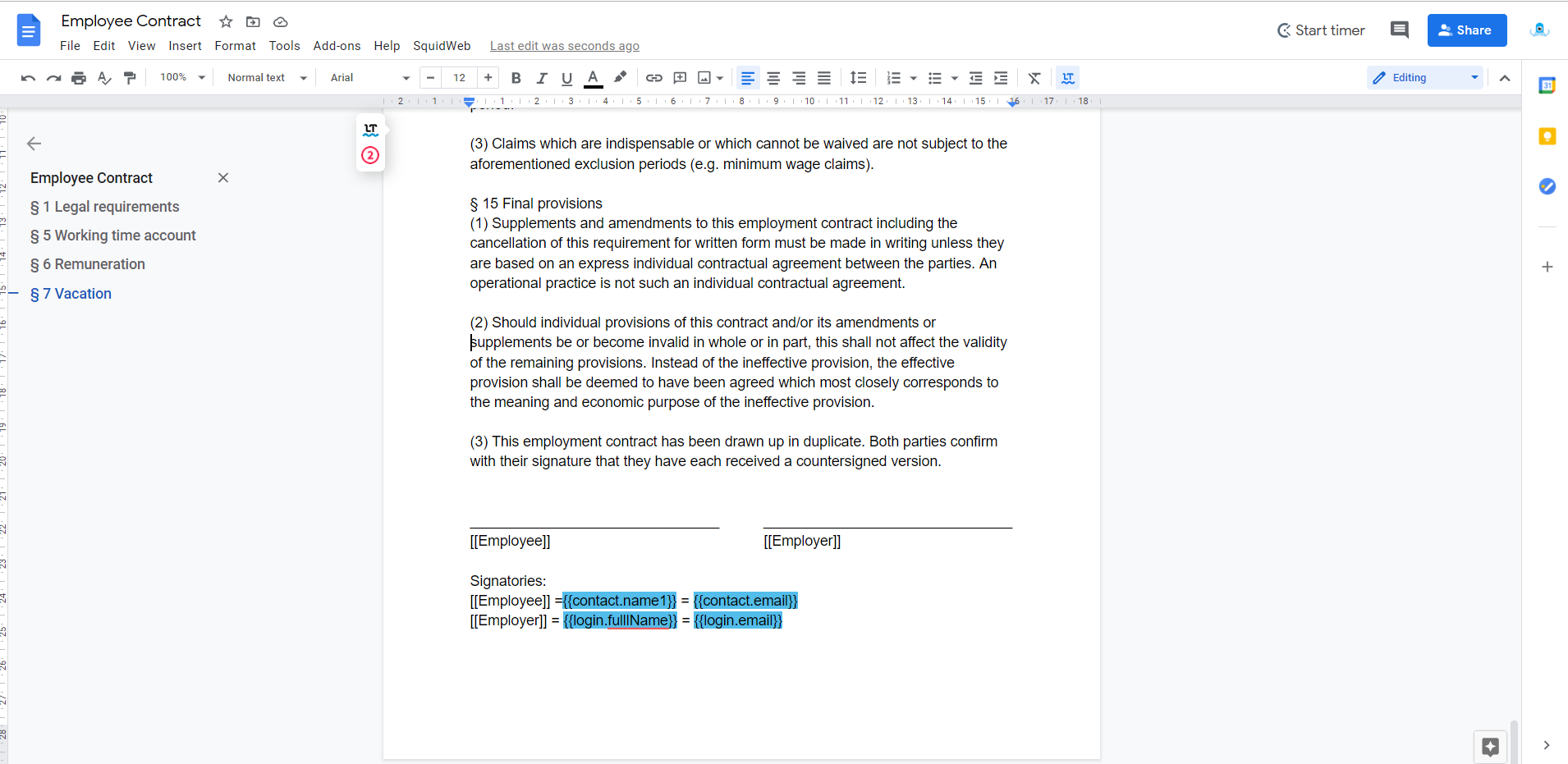
Task: Click the Explore button at bottom right
Action: click(x=1490, y=747)
